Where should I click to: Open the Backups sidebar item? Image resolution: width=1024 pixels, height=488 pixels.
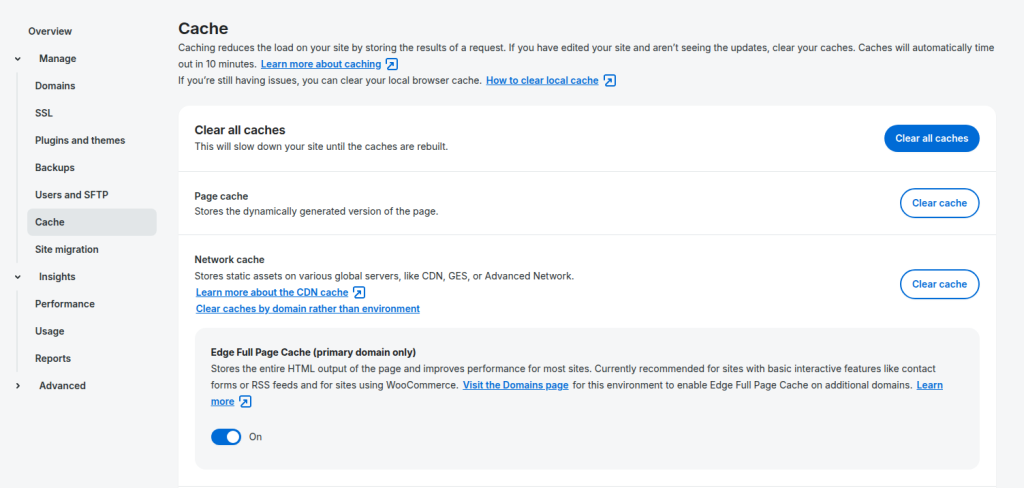click(x=55, y=168)
